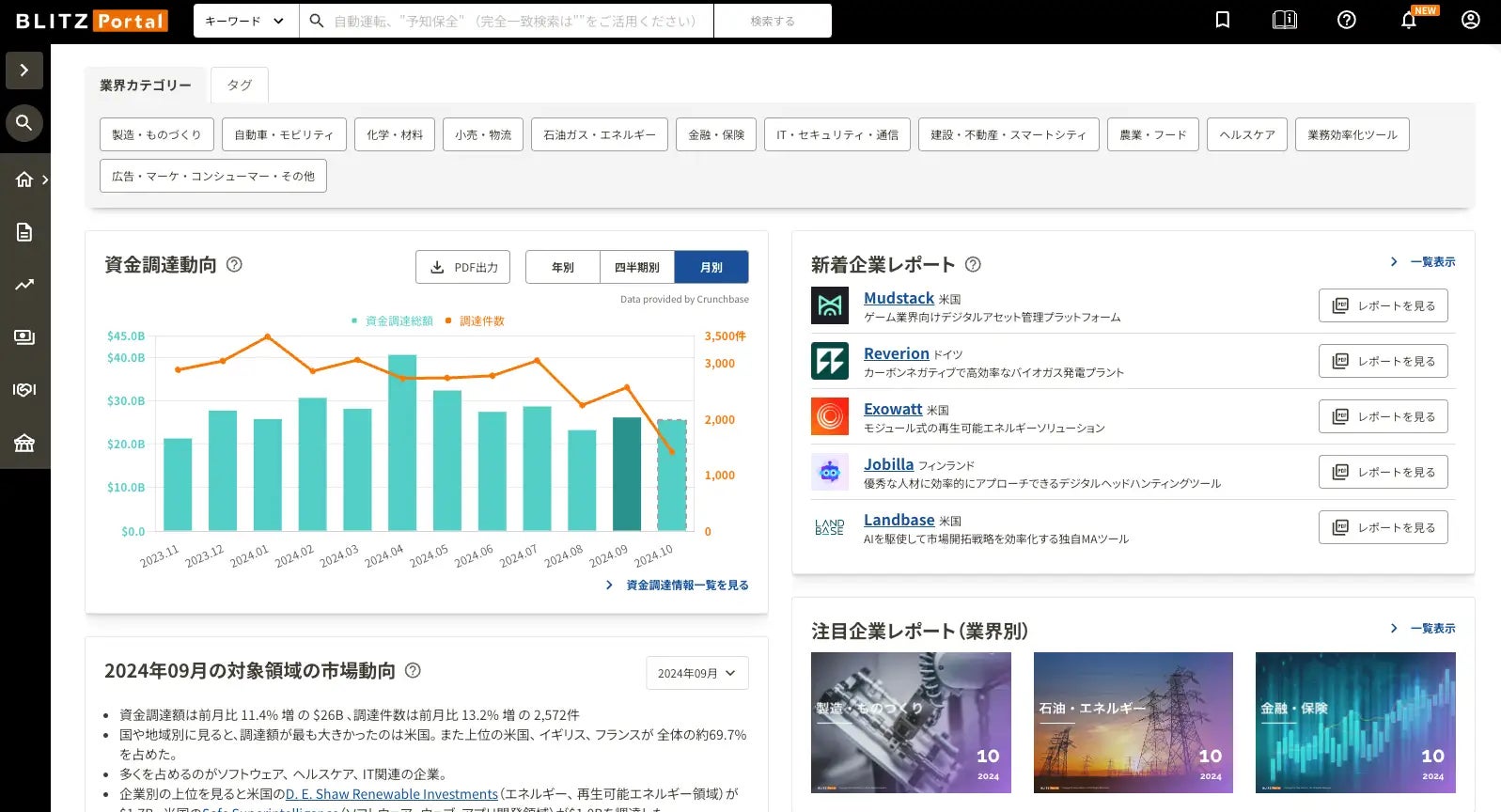Select 広告・マーケ・コンシューマー・その他 category
Screen dimensions: 1501x812
(x=213, y=176)
